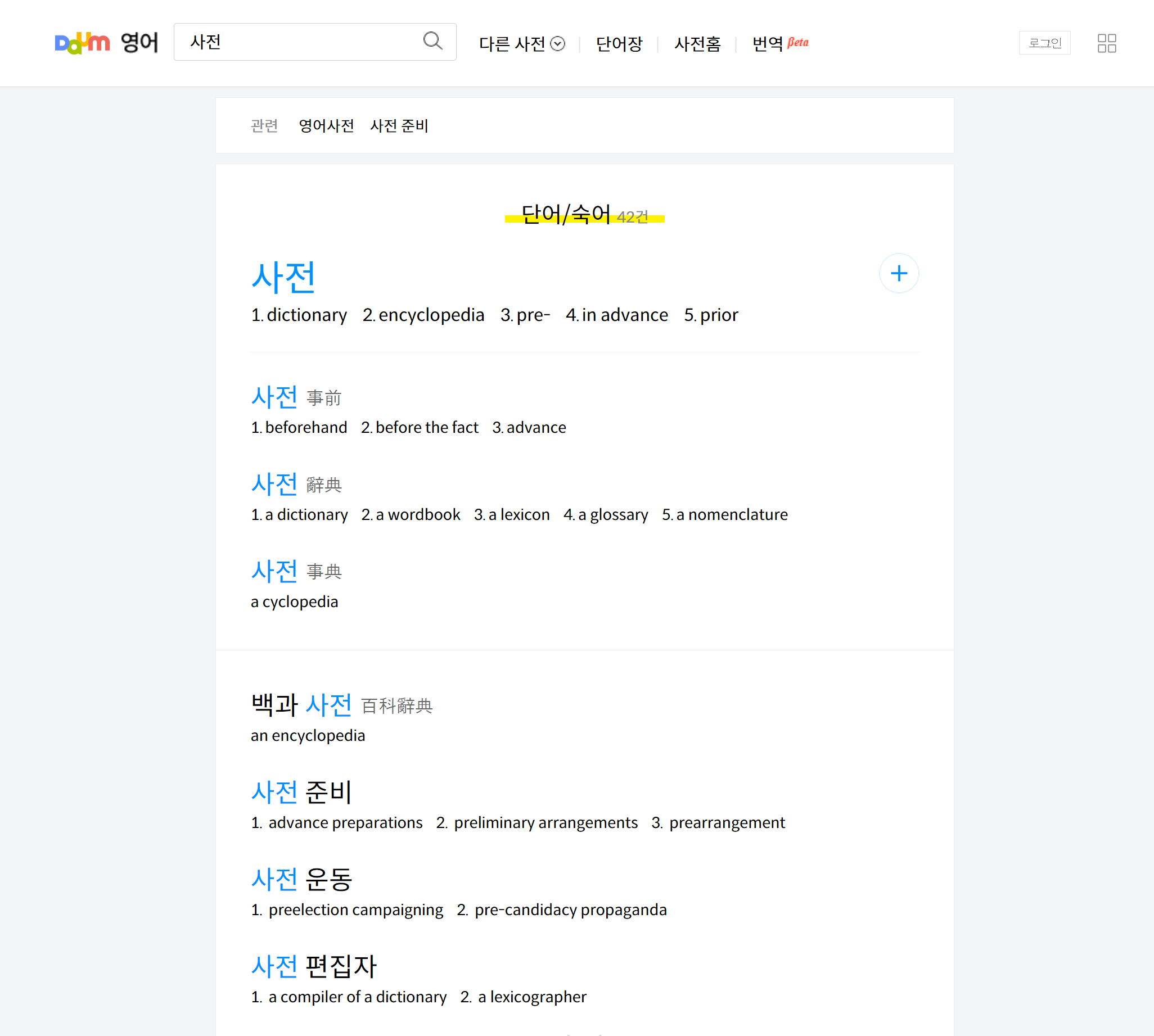
Task: Open the 사전 辭典 dictionary entry
Action: coord(274,485)
